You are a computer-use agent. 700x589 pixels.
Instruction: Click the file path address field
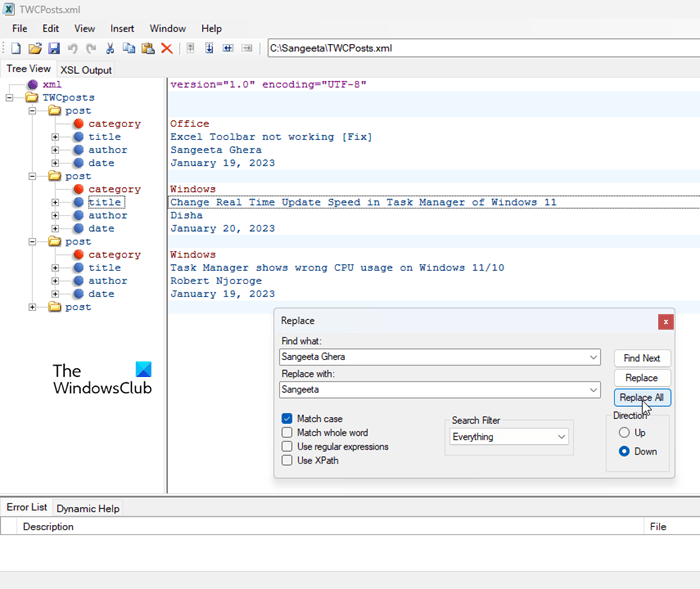(x=483, y=48)
